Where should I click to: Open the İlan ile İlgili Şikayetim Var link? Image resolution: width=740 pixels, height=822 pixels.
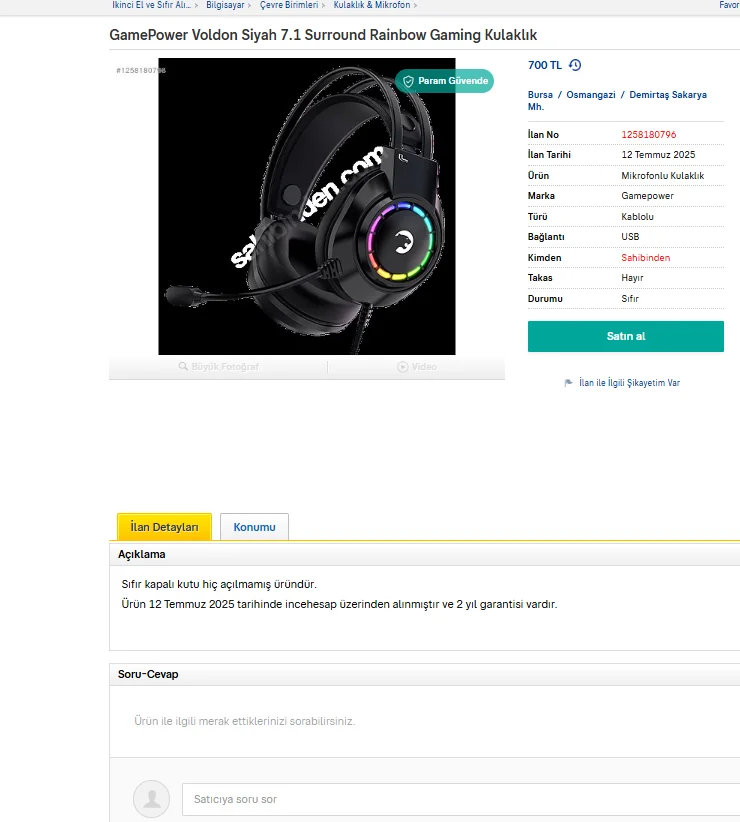point(629,383)
